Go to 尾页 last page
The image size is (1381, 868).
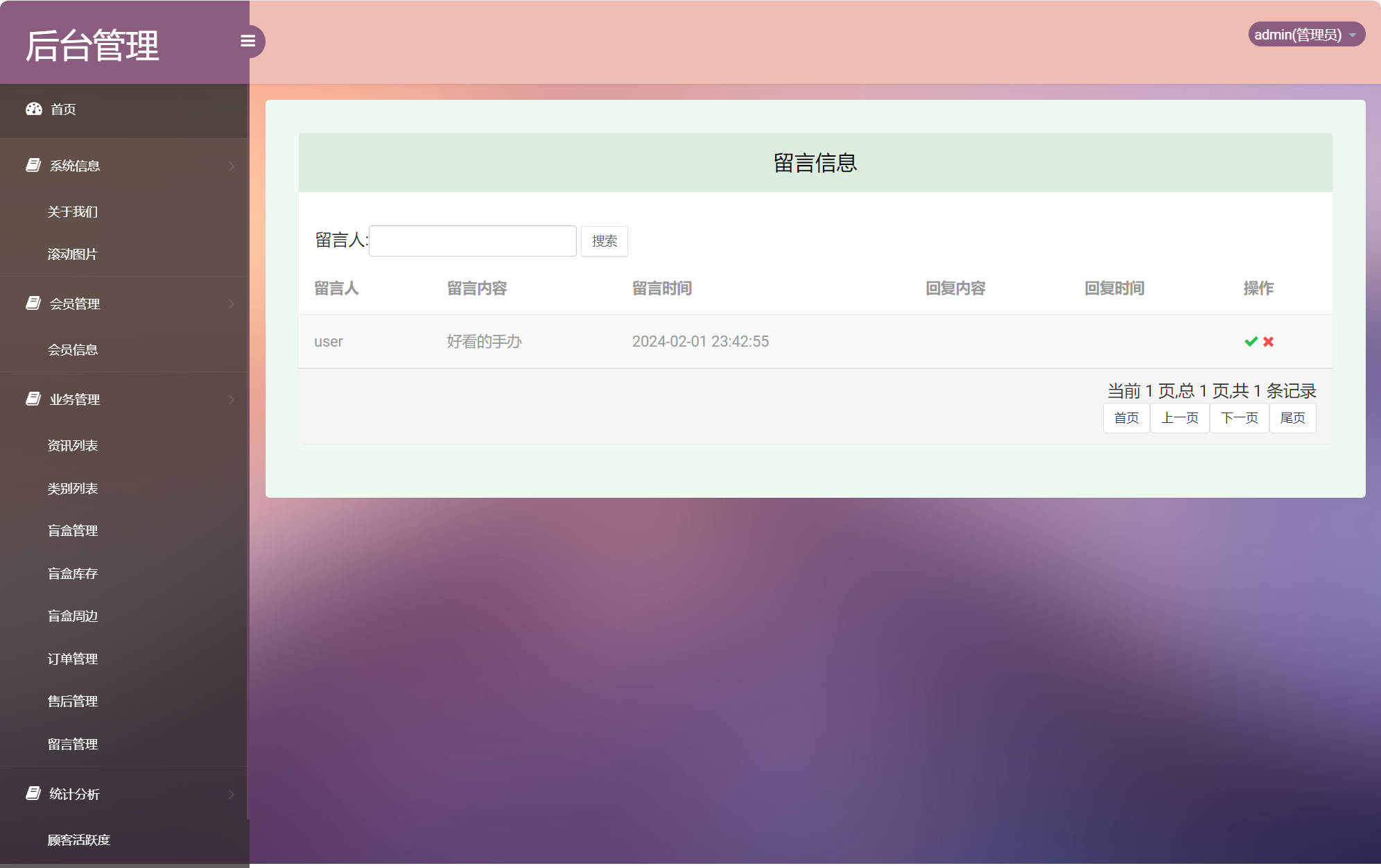point(1292,417)
